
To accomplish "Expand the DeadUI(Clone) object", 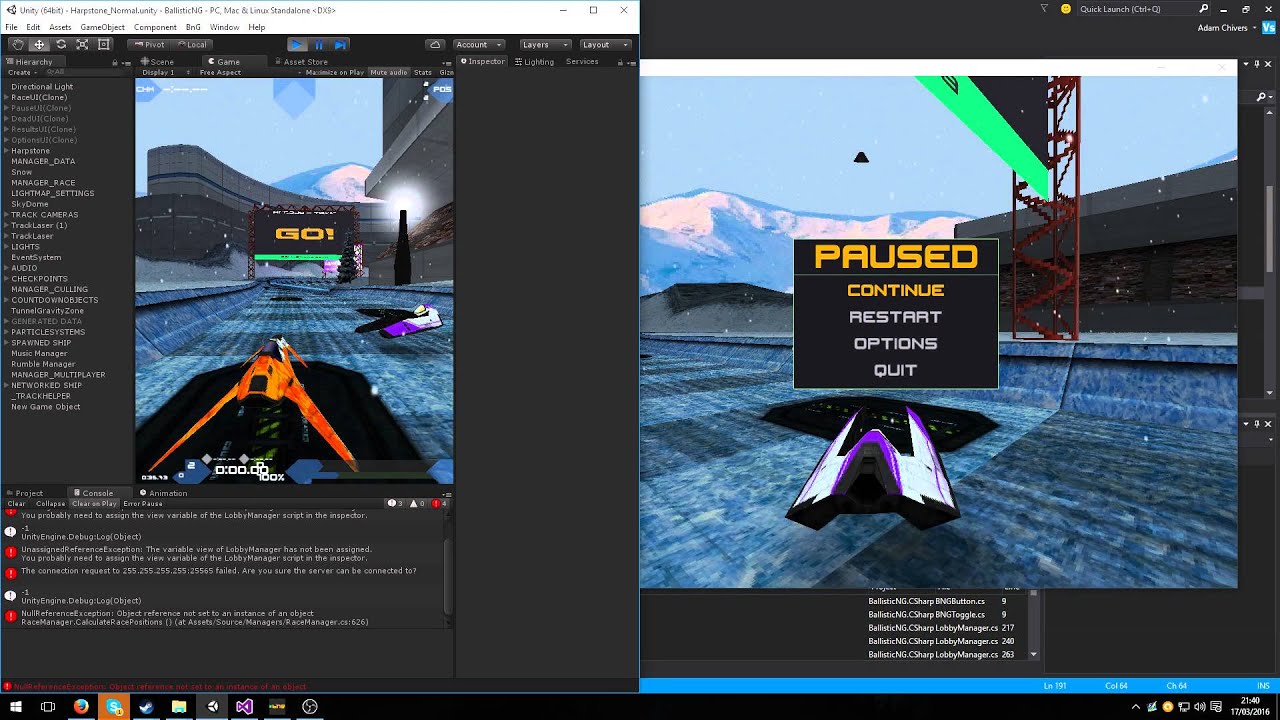I will tap(6, 119).
